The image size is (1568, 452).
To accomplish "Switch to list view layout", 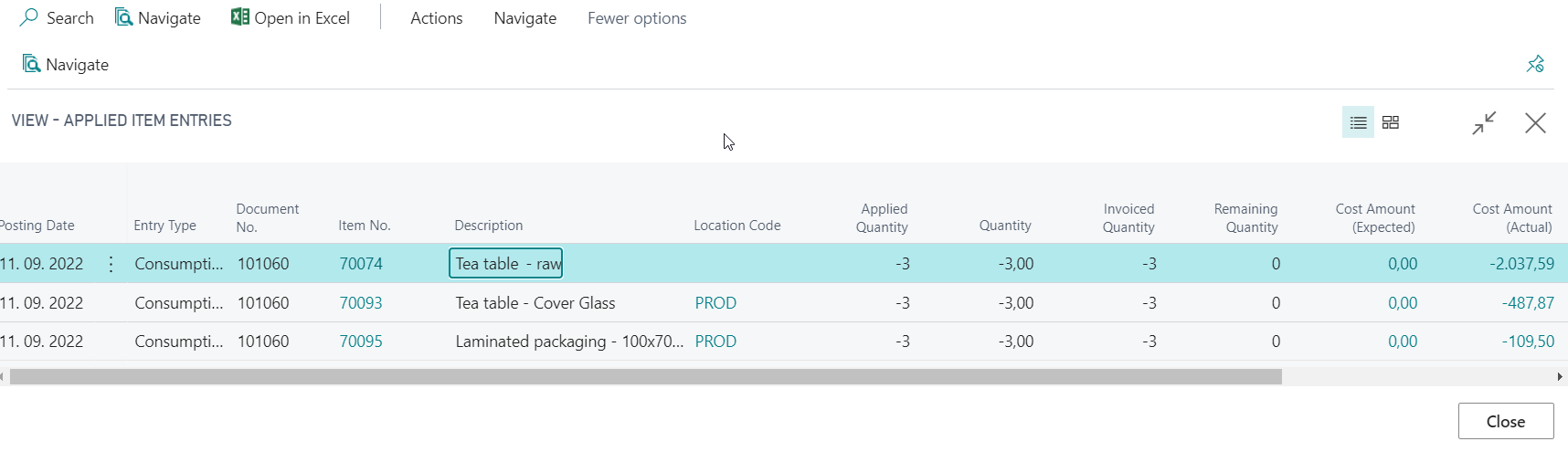I will (x=1358, y=122).
